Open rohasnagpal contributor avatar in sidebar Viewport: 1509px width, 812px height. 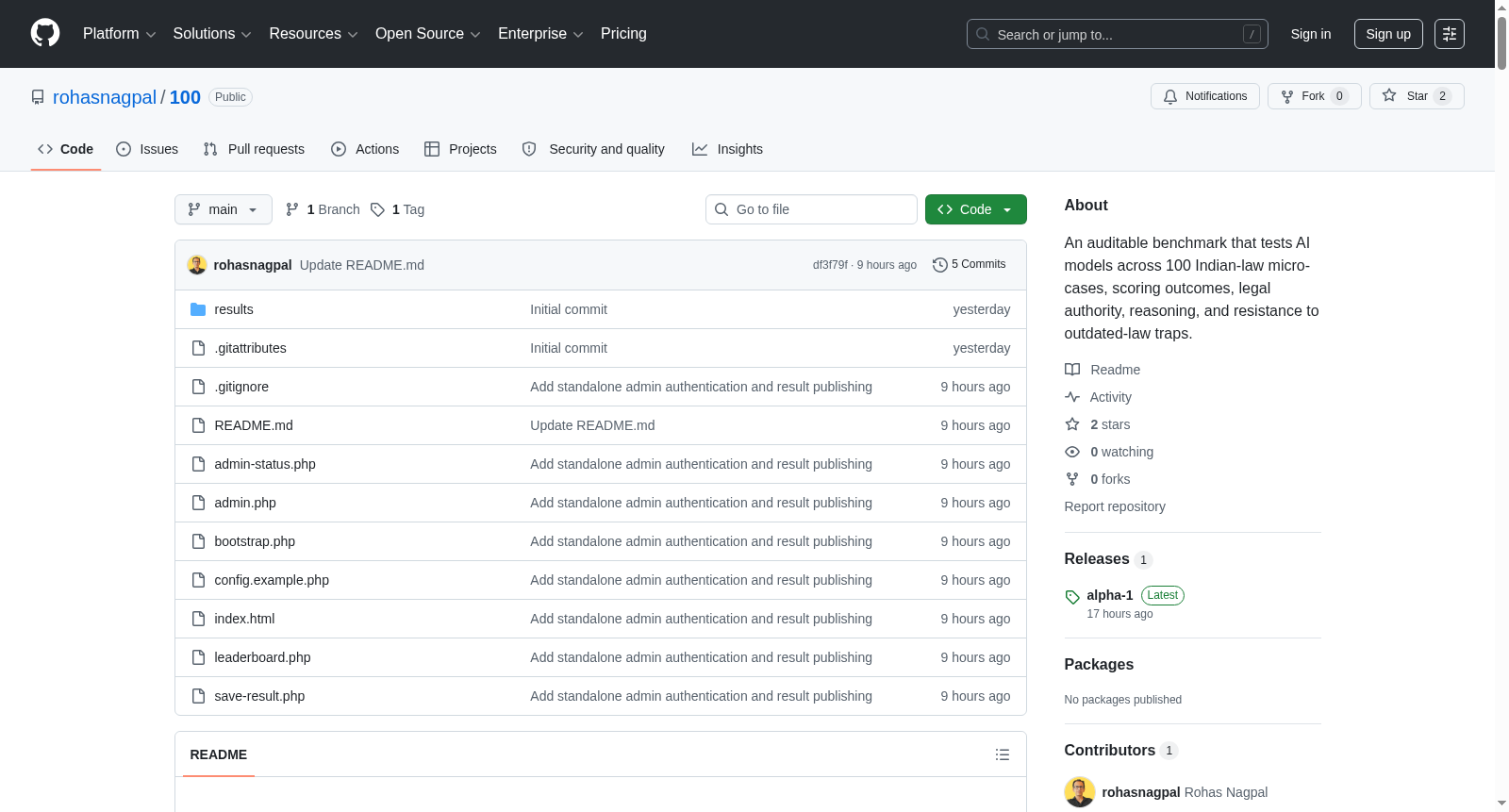[1080, 792]
